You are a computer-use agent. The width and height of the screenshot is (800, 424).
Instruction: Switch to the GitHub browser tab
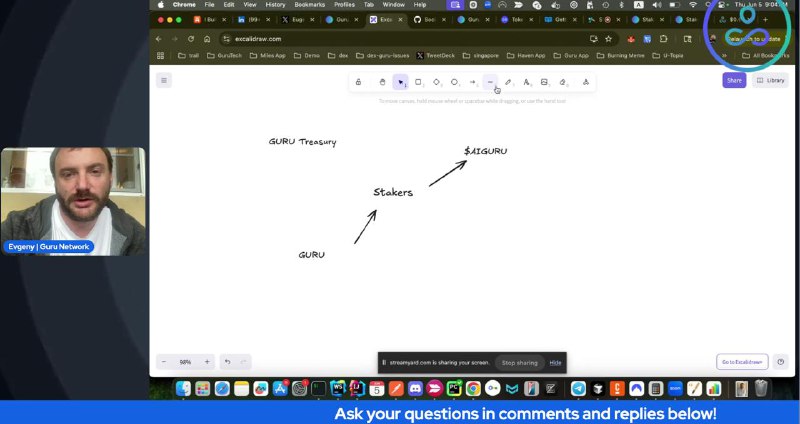click(431, 20)
